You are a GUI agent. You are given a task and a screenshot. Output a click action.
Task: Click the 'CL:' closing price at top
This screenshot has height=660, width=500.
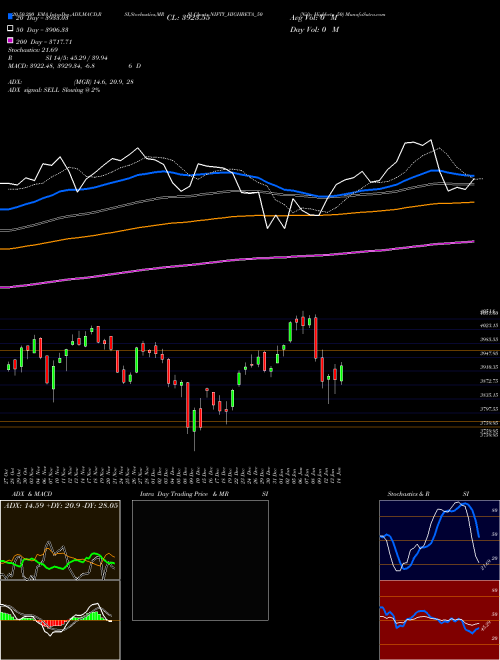coord(188,18)
